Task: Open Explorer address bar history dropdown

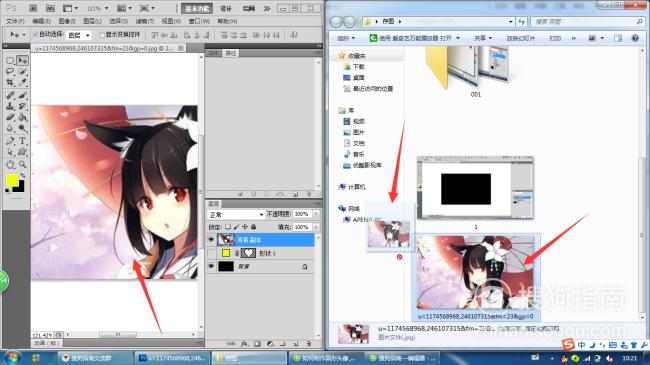Action: click(511, 21)
